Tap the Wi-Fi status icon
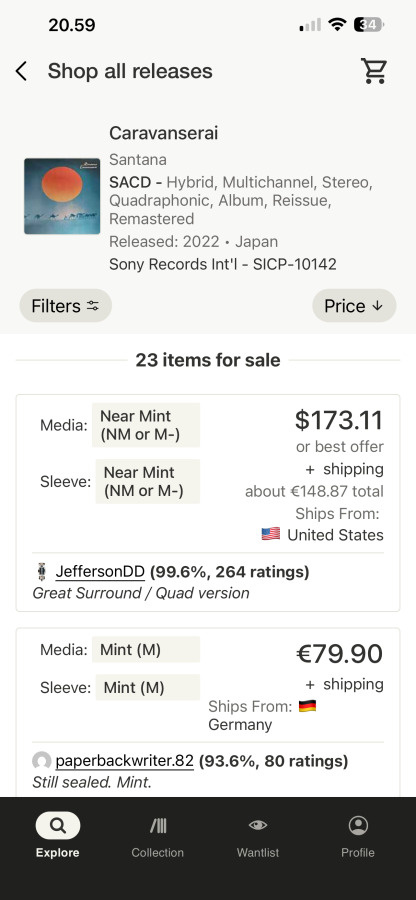416x900 pixels. click(x=337, y=24)
